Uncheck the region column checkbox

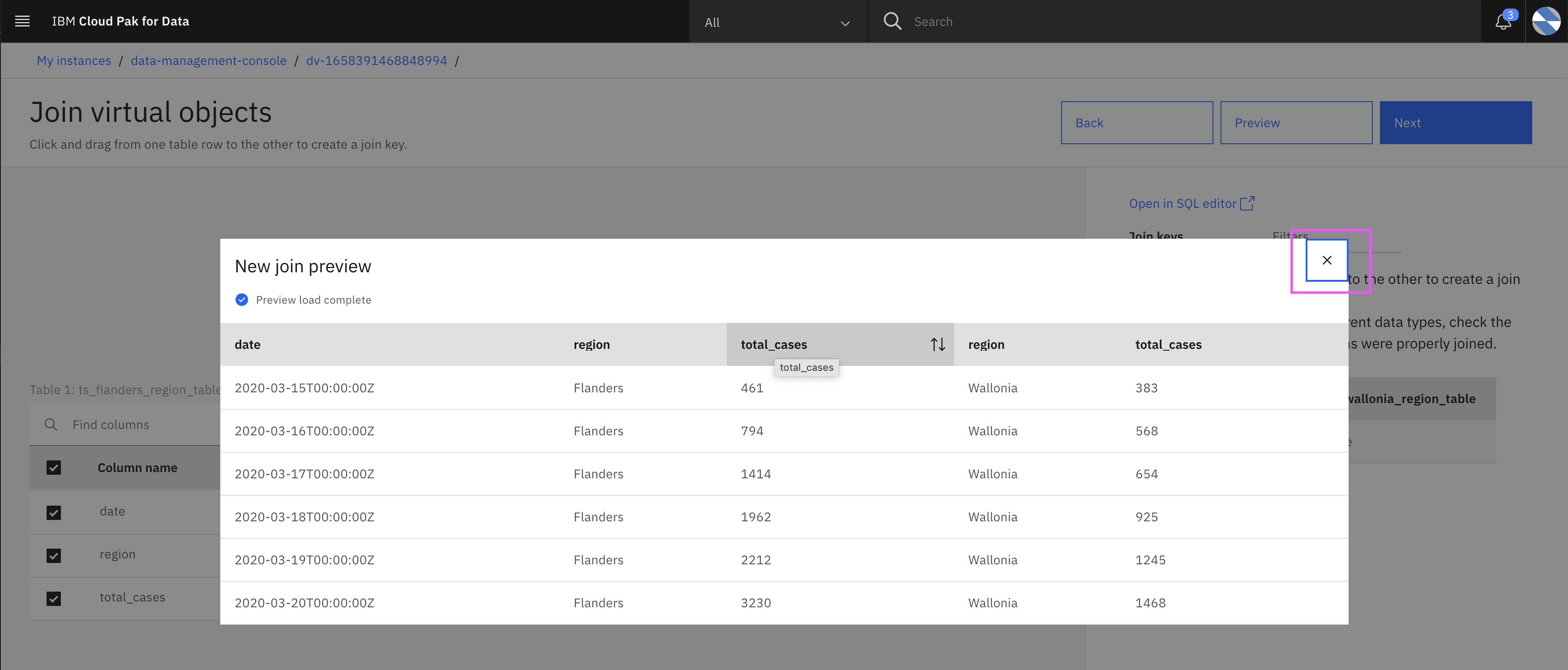tap(54, 555)
